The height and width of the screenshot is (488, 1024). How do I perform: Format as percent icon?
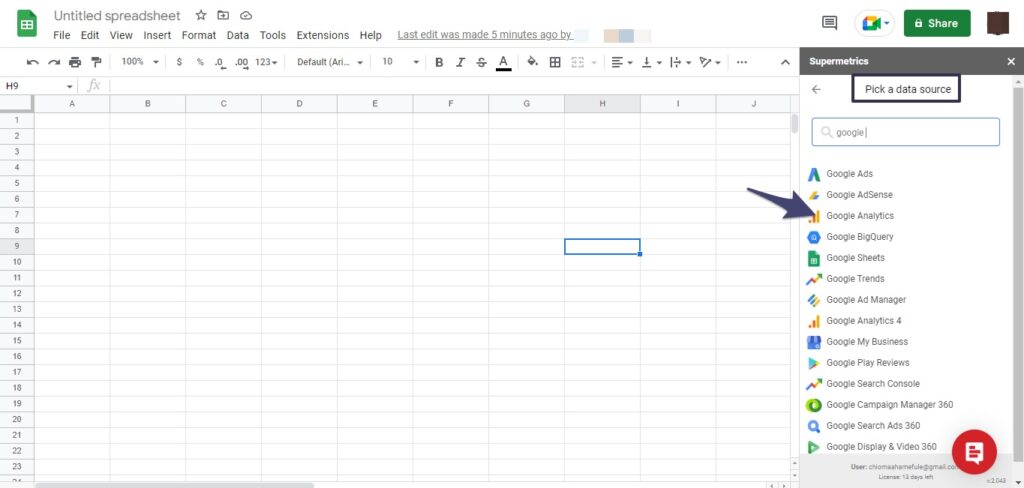coord(200,62)
